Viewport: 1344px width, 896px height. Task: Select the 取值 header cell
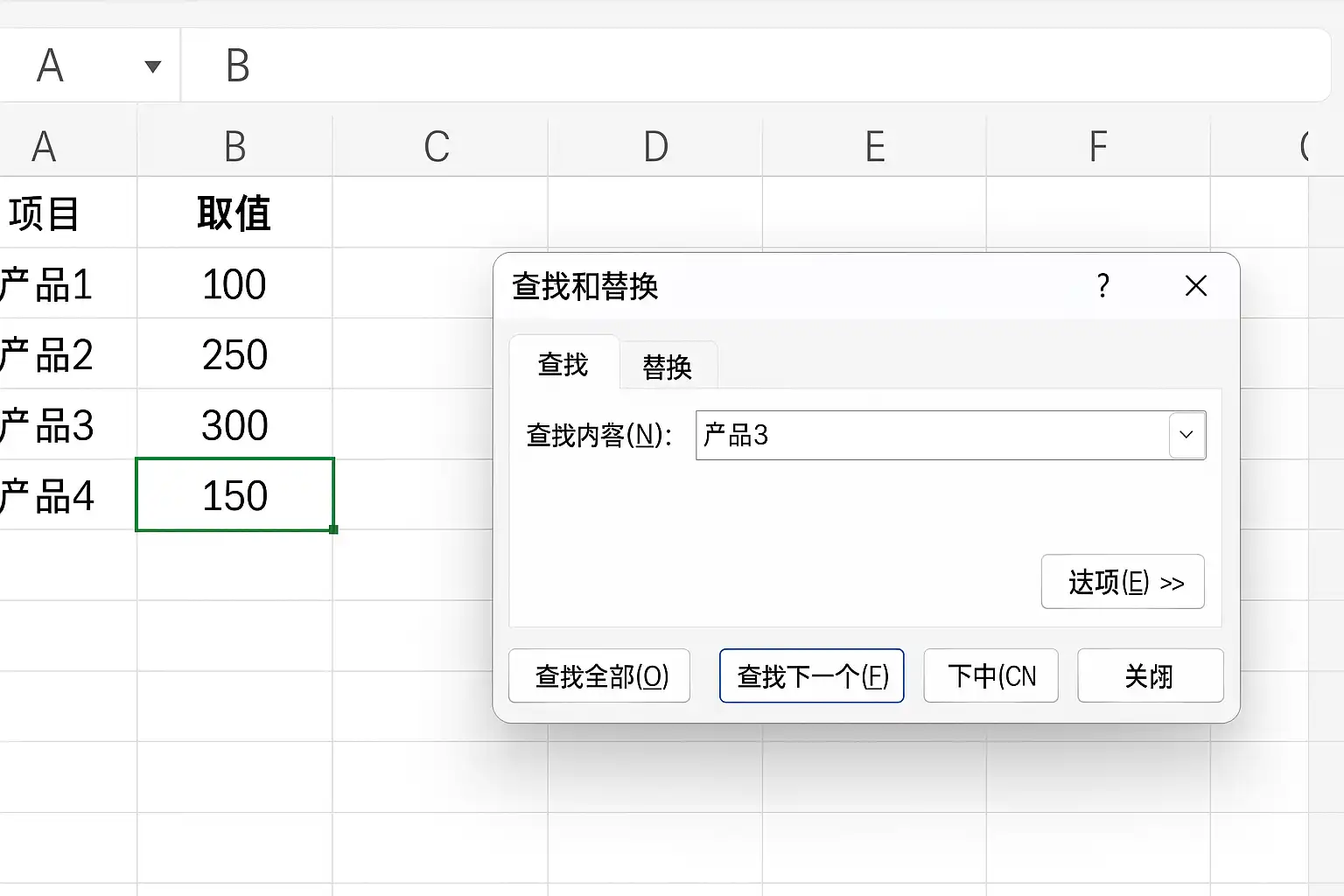click(234, 213)
